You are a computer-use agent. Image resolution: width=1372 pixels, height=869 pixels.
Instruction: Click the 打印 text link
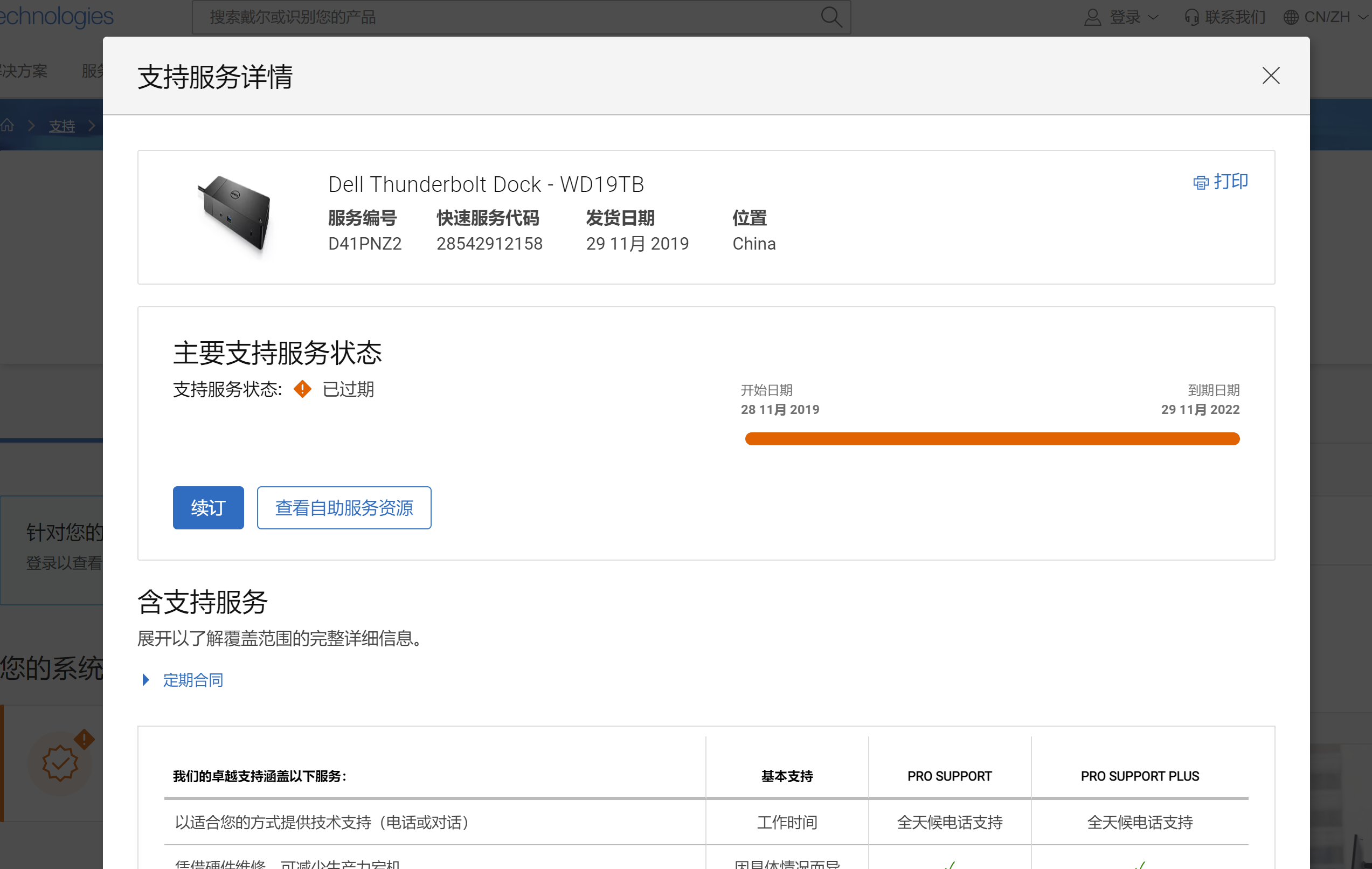click(1230, 181)
